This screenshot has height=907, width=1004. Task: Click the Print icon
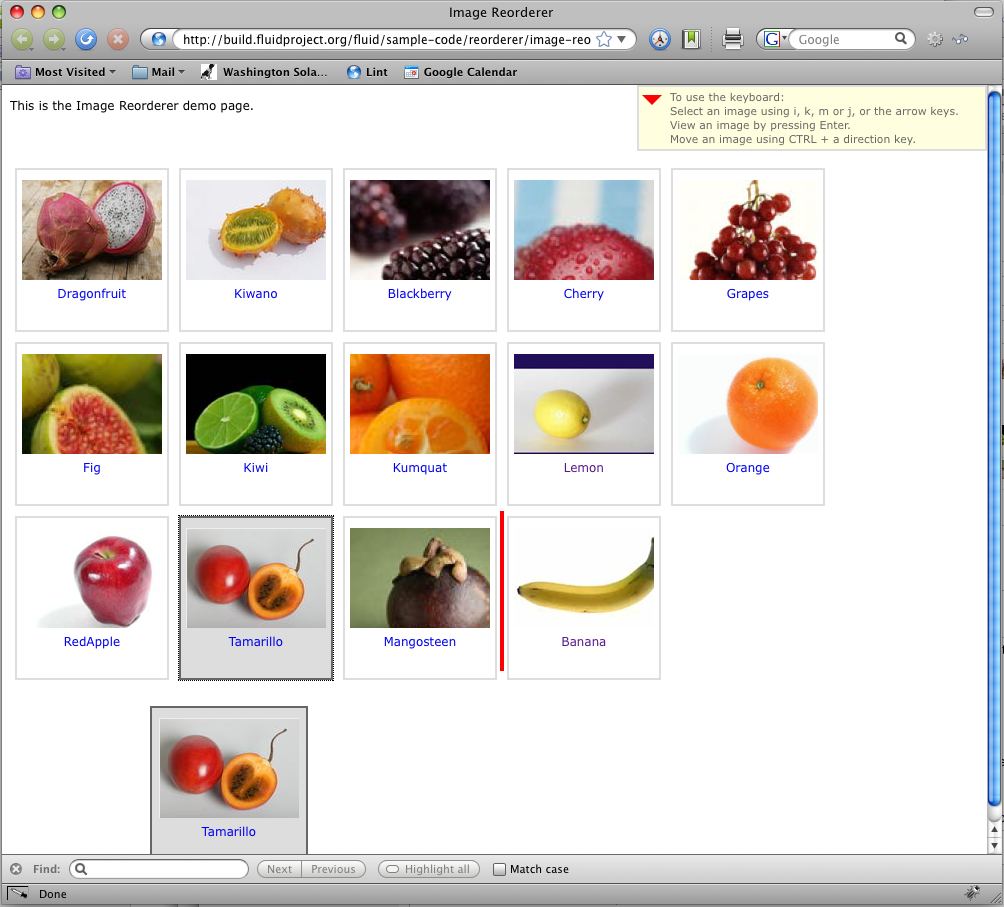click(733, 40)
